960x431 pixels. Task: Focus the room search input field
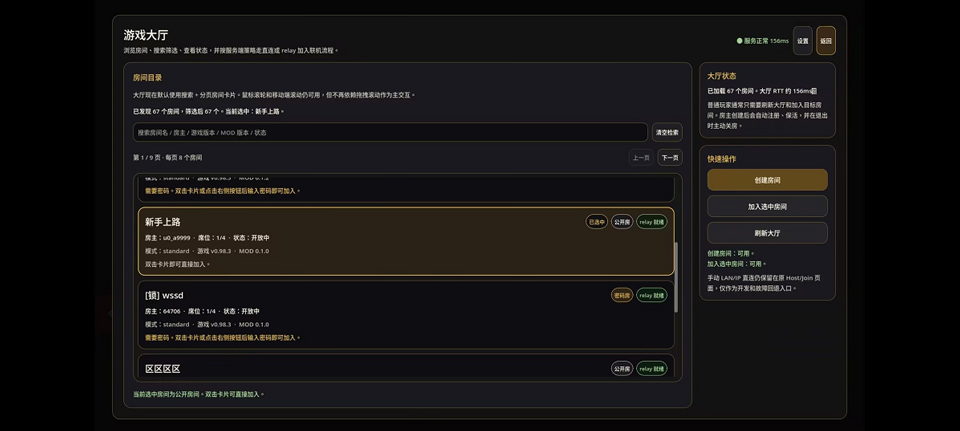pyautogui.click(x=390, y=132)
